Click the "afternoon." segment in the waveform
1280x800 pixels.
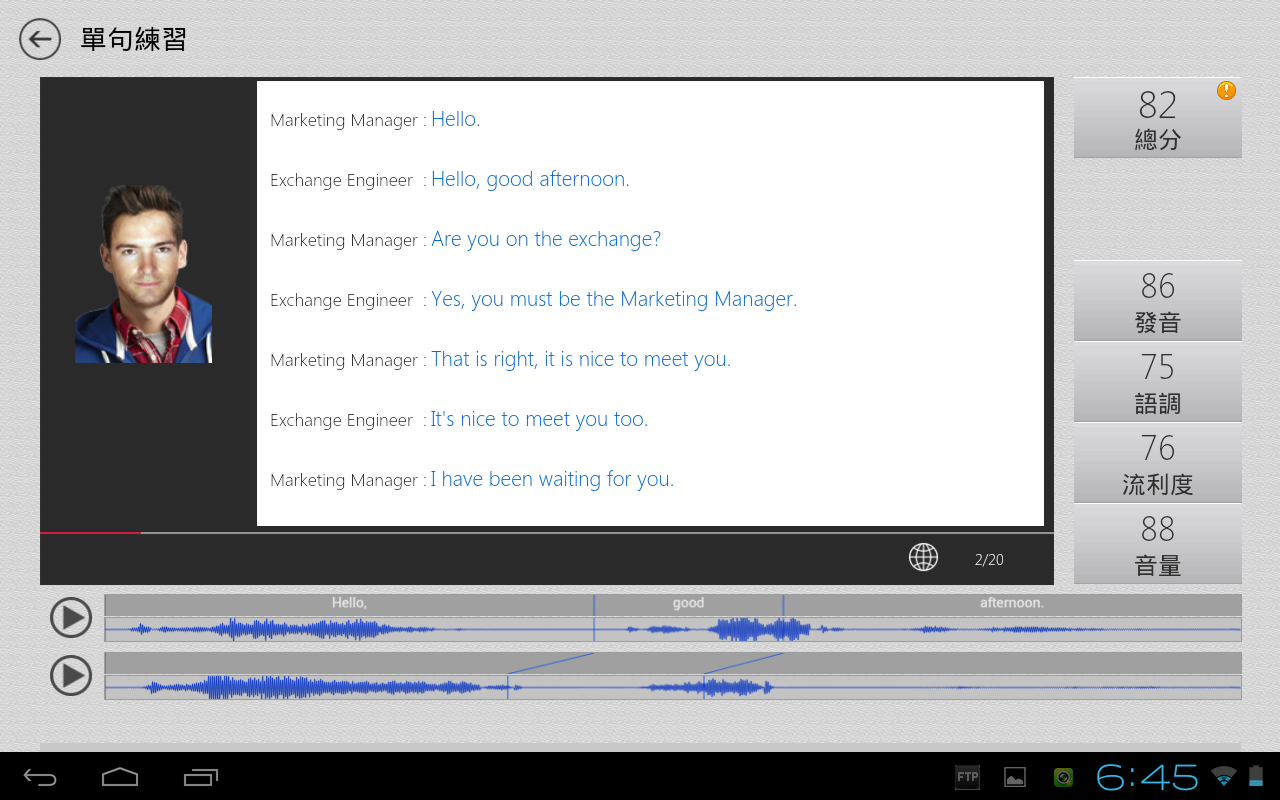1011,604
